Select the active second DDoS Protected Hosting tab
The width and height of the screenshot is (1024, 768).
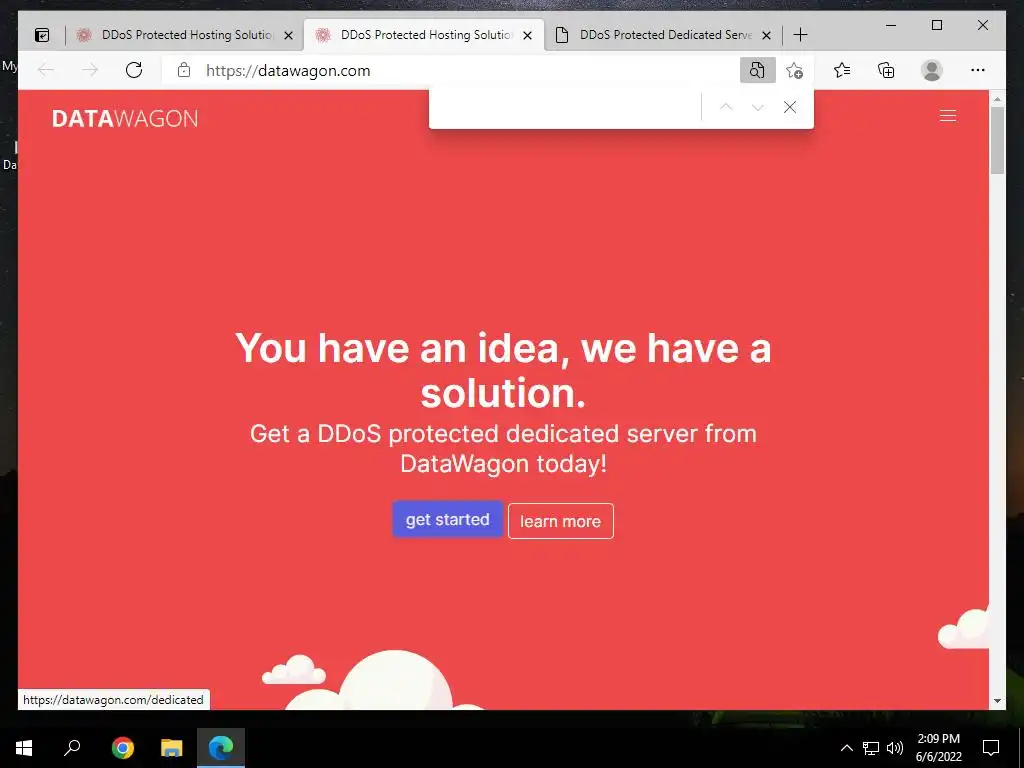point(423,35)
